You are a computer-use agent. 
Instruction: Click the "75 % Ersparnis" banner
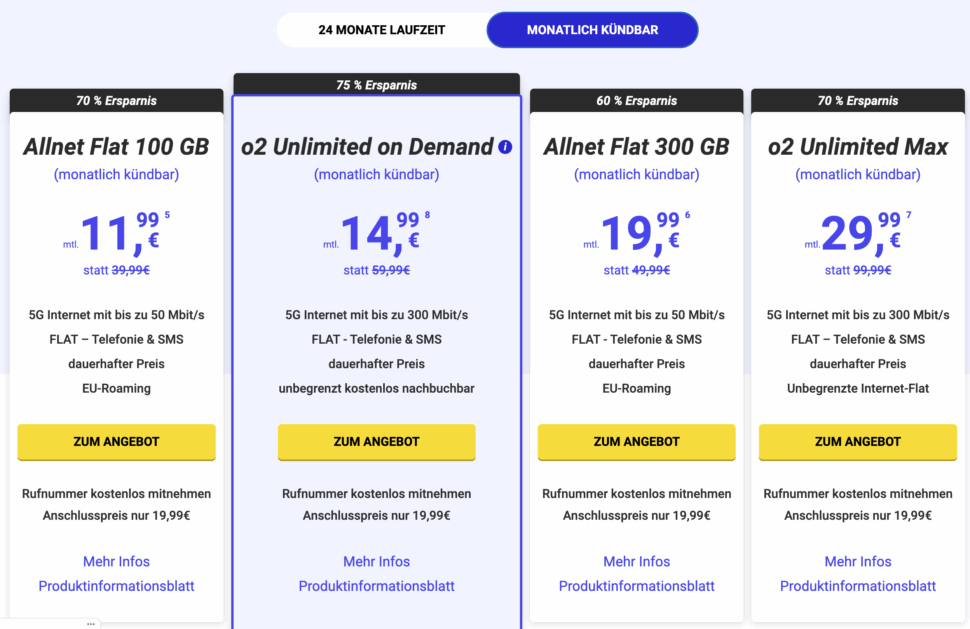click(376, 84)
